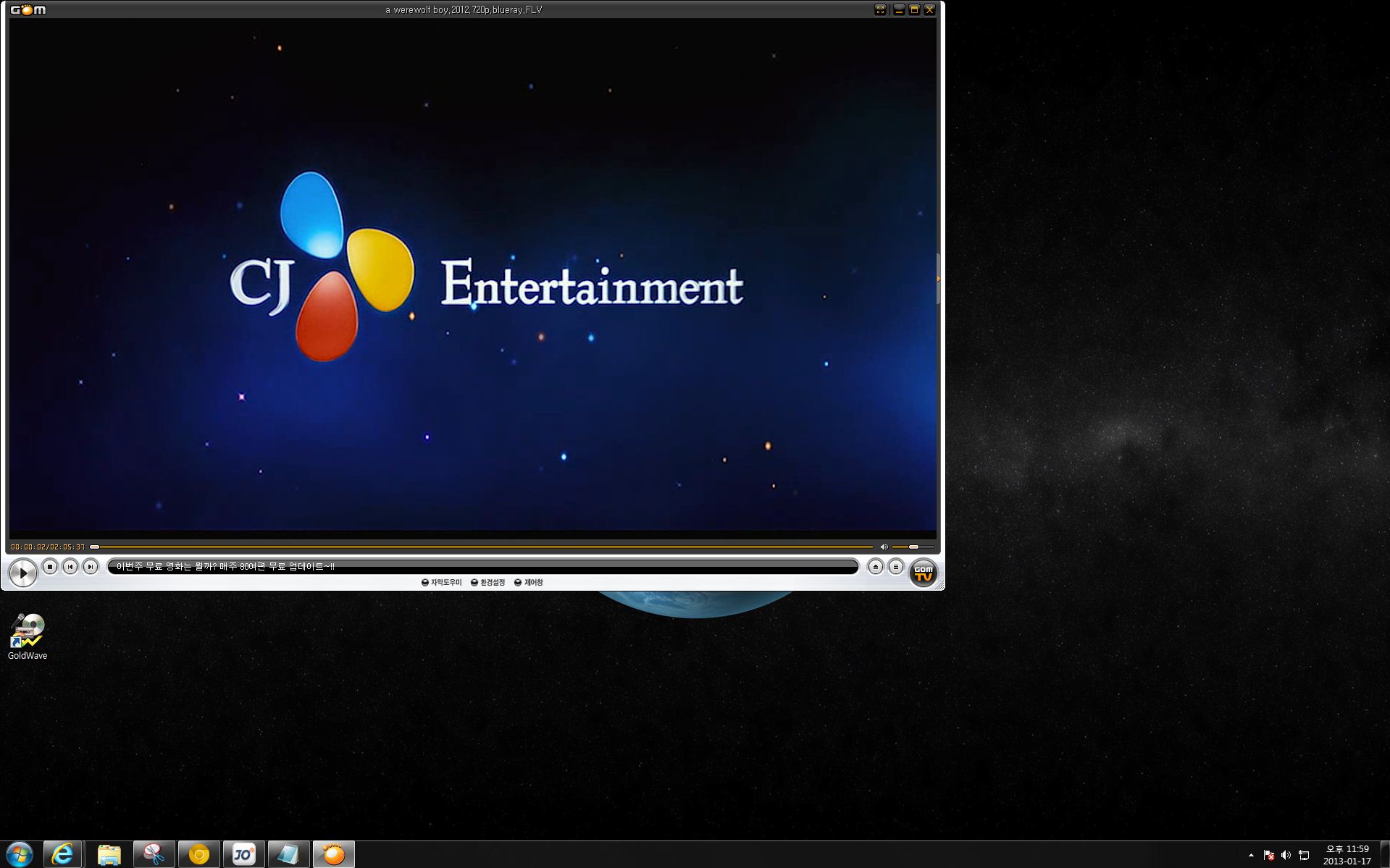Start playback with the Play button
The image size is (1390, 868).
point(22,573)
